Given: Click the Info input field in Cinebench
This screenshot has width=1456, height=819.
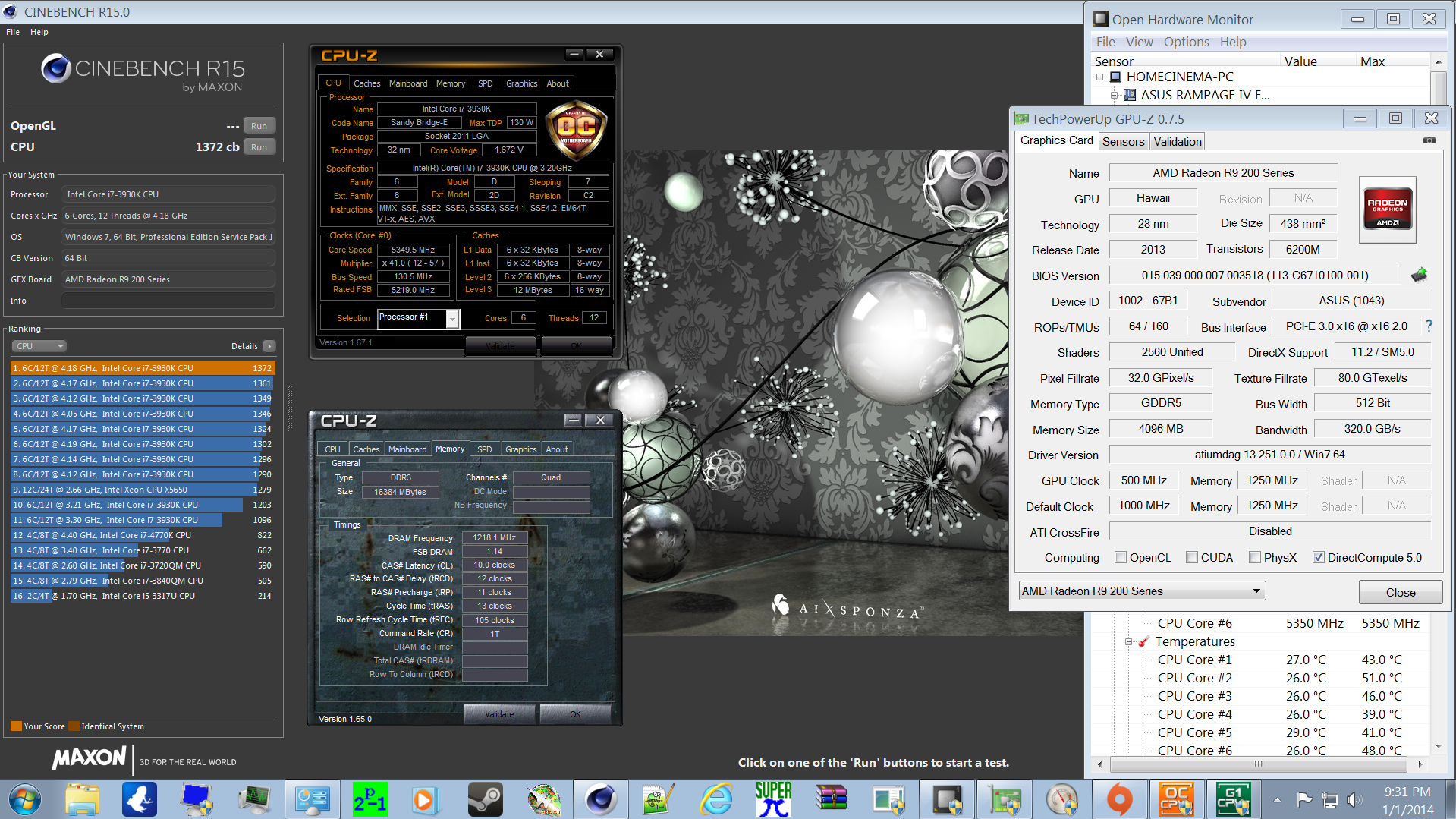Looking at the screenshot, I should (x=168, y=301).
